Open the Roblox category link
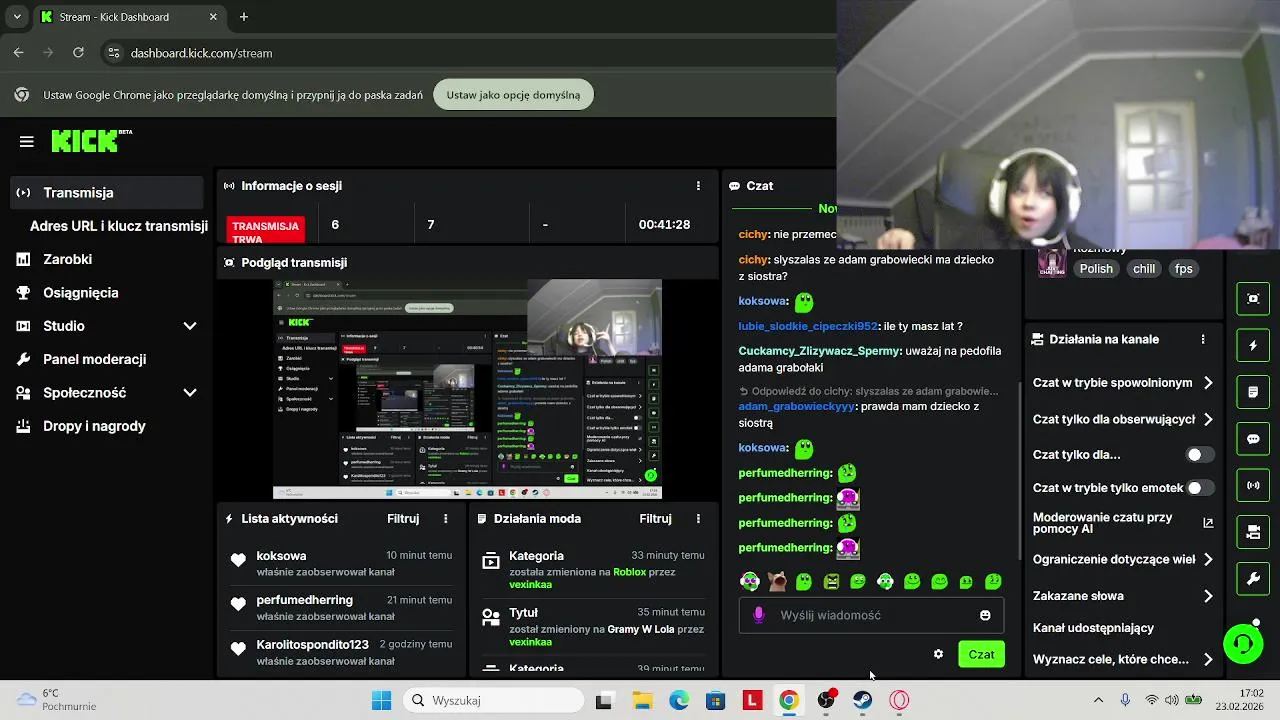The height and width of the screenshot is (720, 1280). coord(630,572)
